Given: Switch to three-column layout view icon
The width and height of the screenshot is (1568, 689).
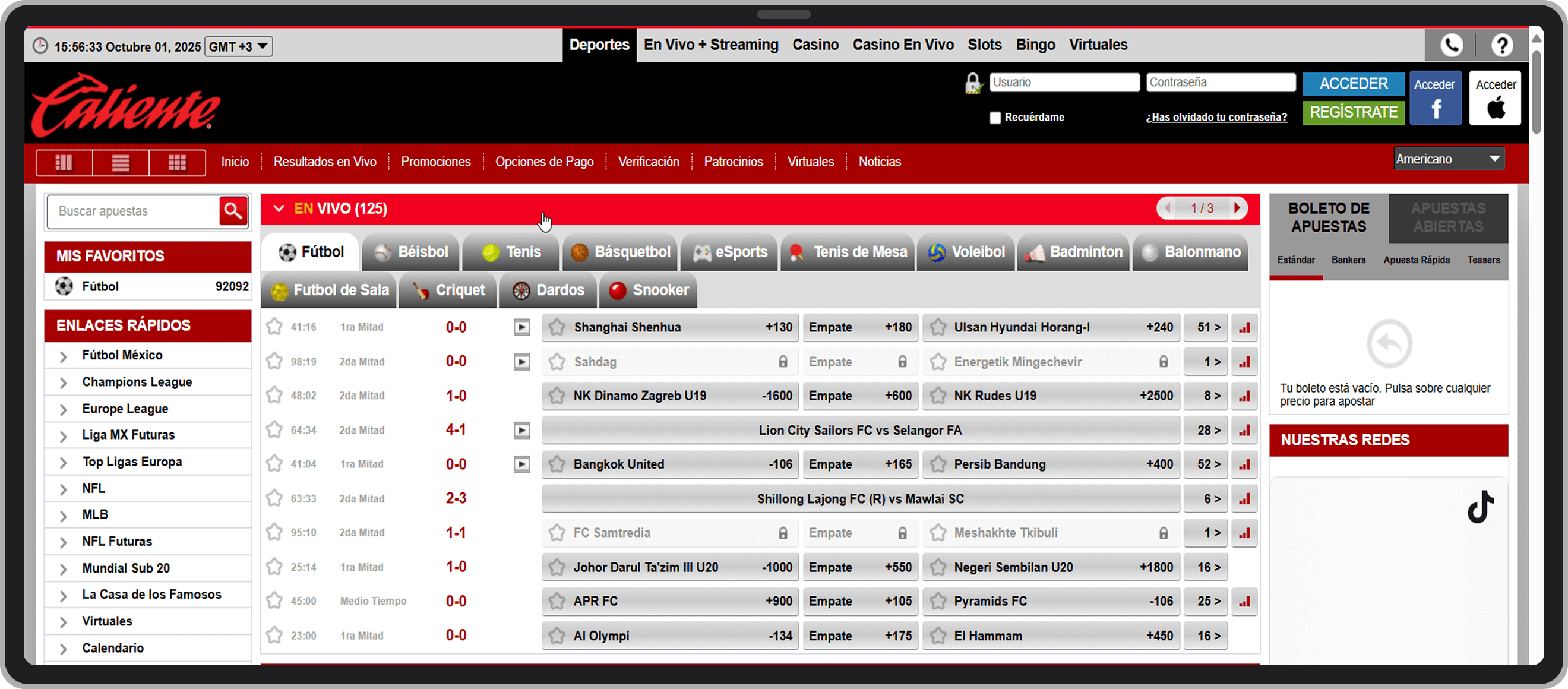Looking at the screenshot, I should (x=64, y=163).
